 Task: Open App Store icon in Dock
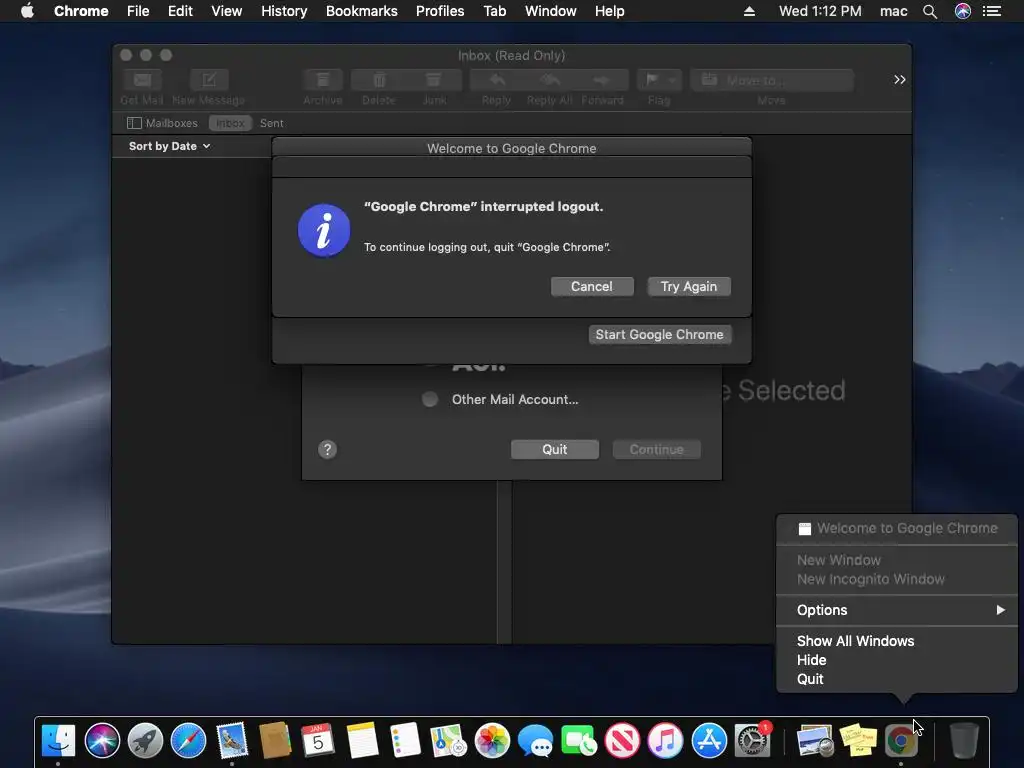pos(709,741)
